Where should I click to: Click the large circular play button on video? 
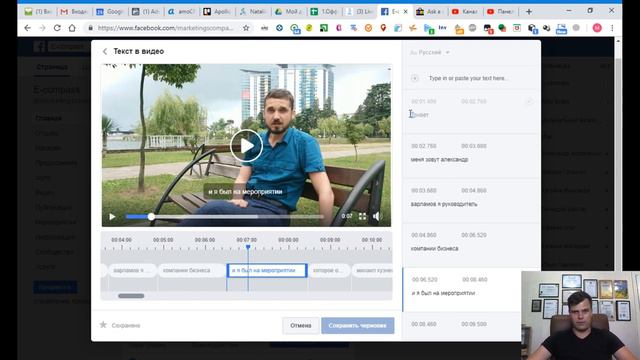point(246,146)
